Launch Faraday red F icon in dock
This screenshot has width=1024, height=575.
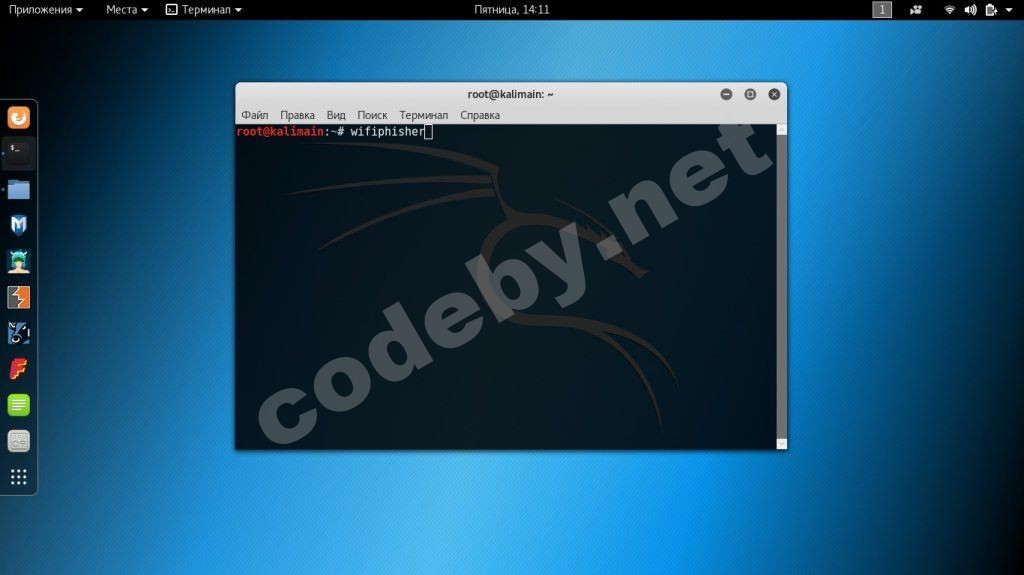point(18,369)
